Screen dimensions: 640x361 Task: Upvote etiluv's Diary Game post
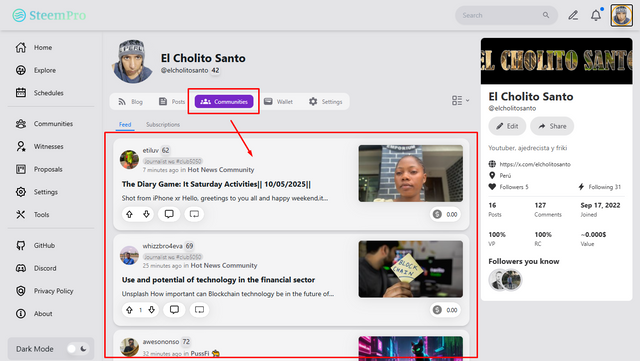click(129, 214)
